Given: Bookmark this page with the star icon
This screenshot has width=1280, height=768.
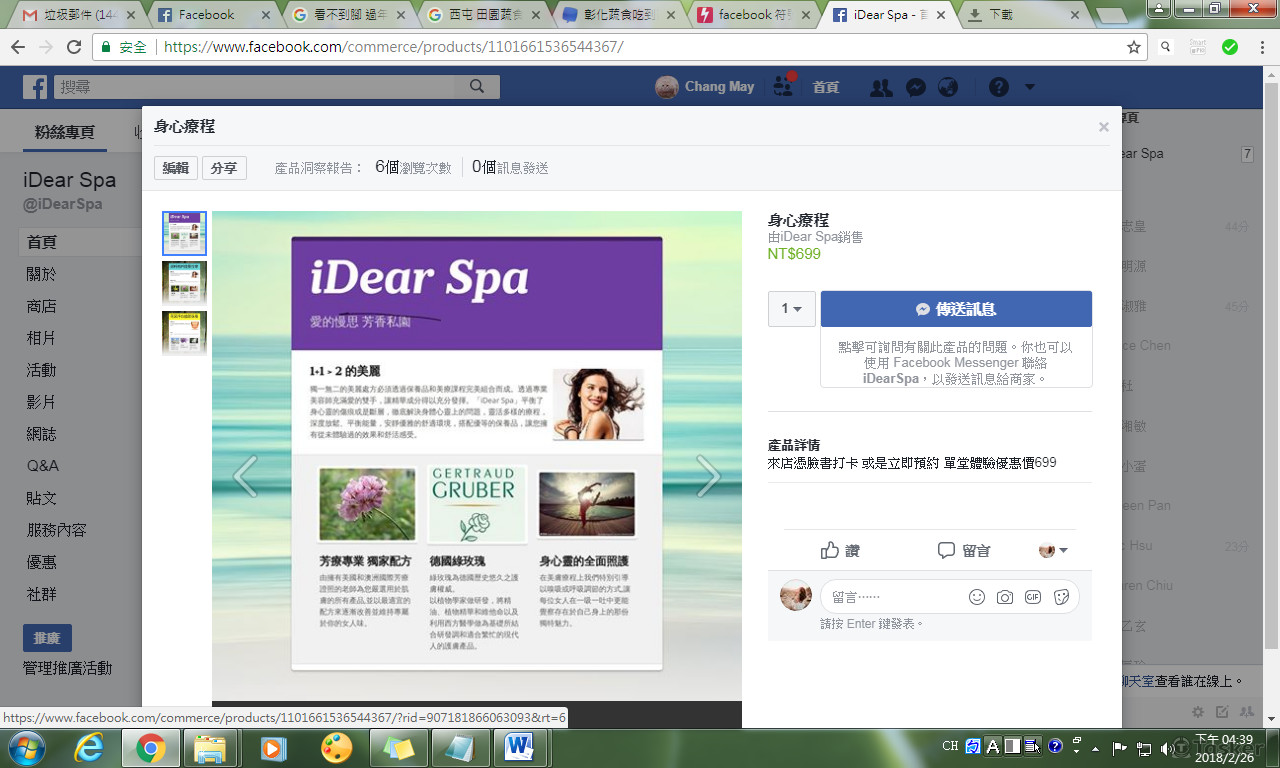Looking at the screenshot, I should (x=1133, y=47).
